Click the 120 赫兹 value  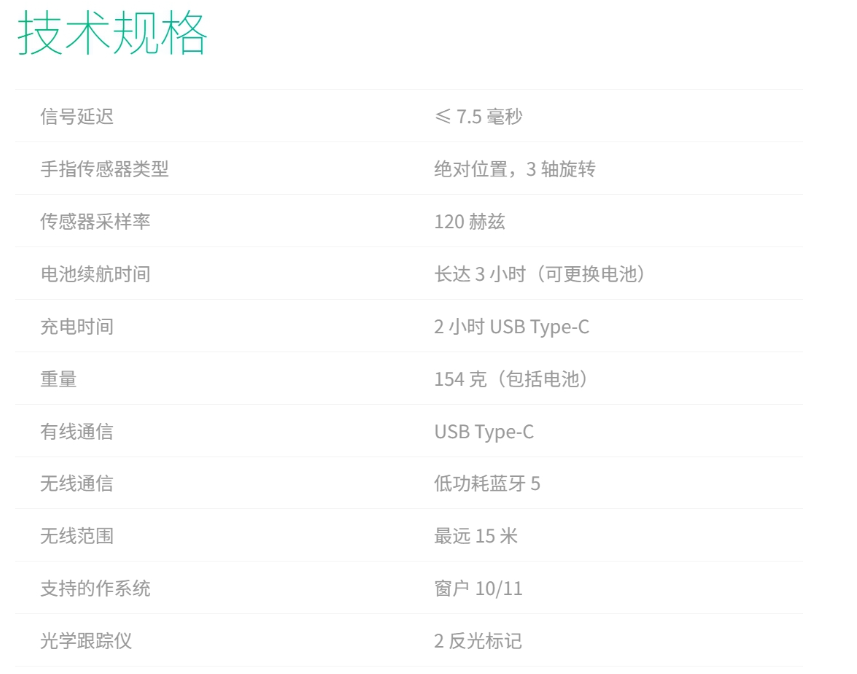(469, 221)
